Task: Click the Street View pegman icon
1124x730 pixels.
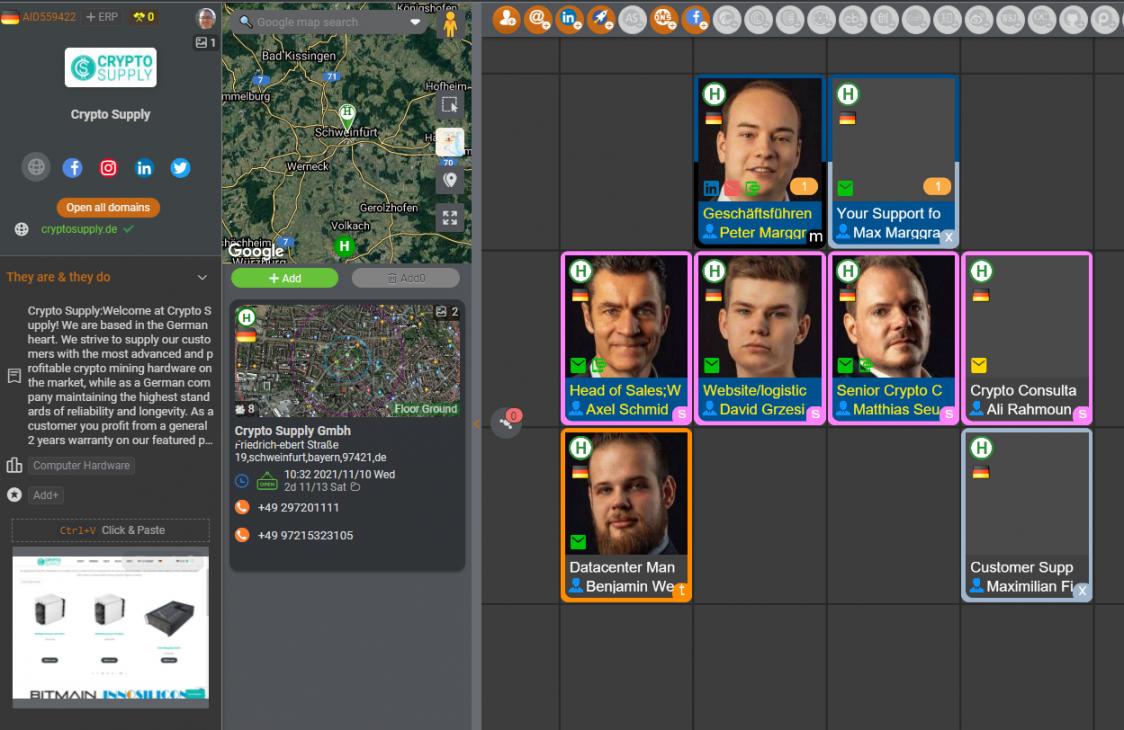Action: click(x=450, y=23)
